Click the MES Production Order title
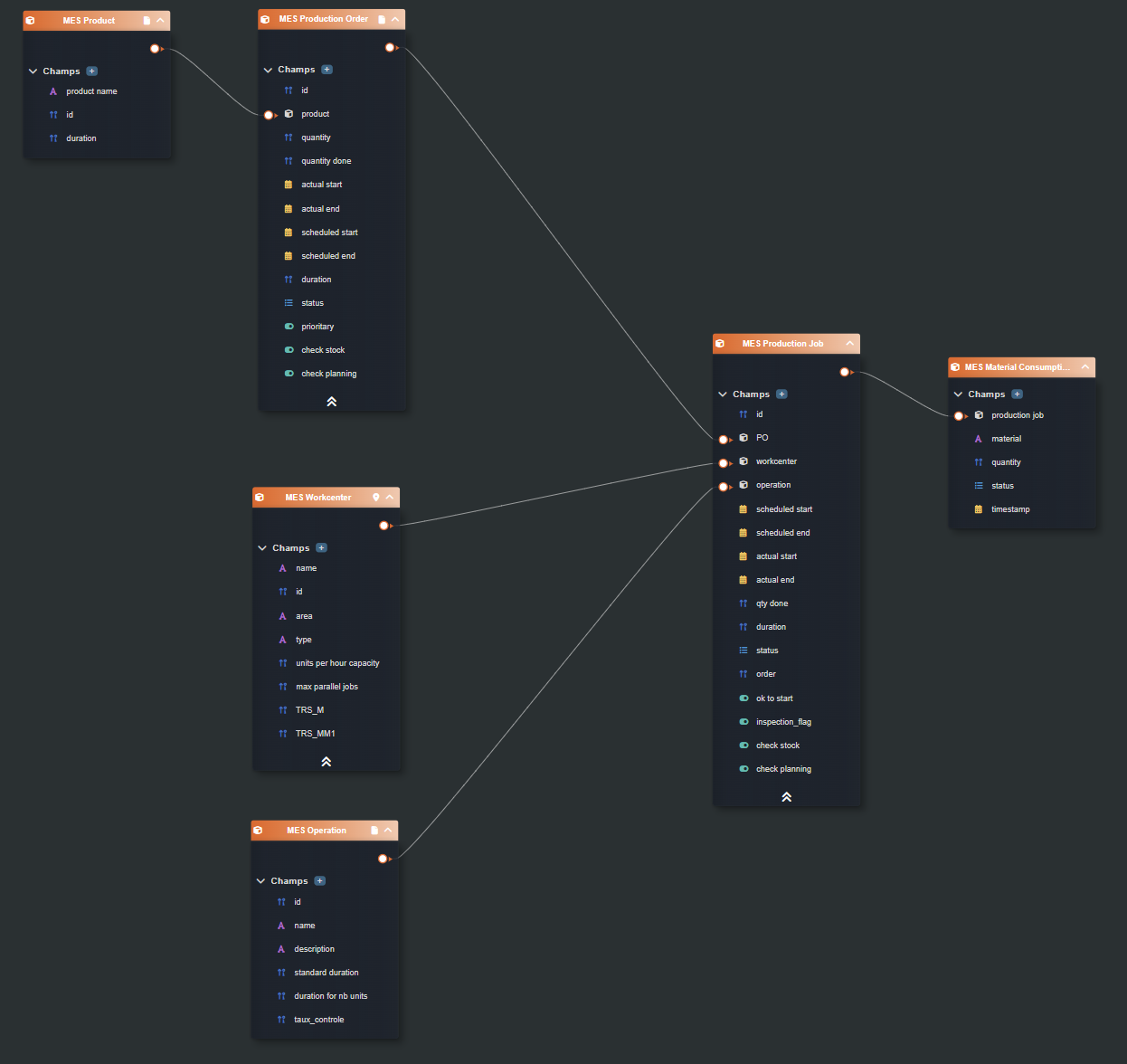This screenshot has height=1064, width=1127. click(x=323, y=19)
